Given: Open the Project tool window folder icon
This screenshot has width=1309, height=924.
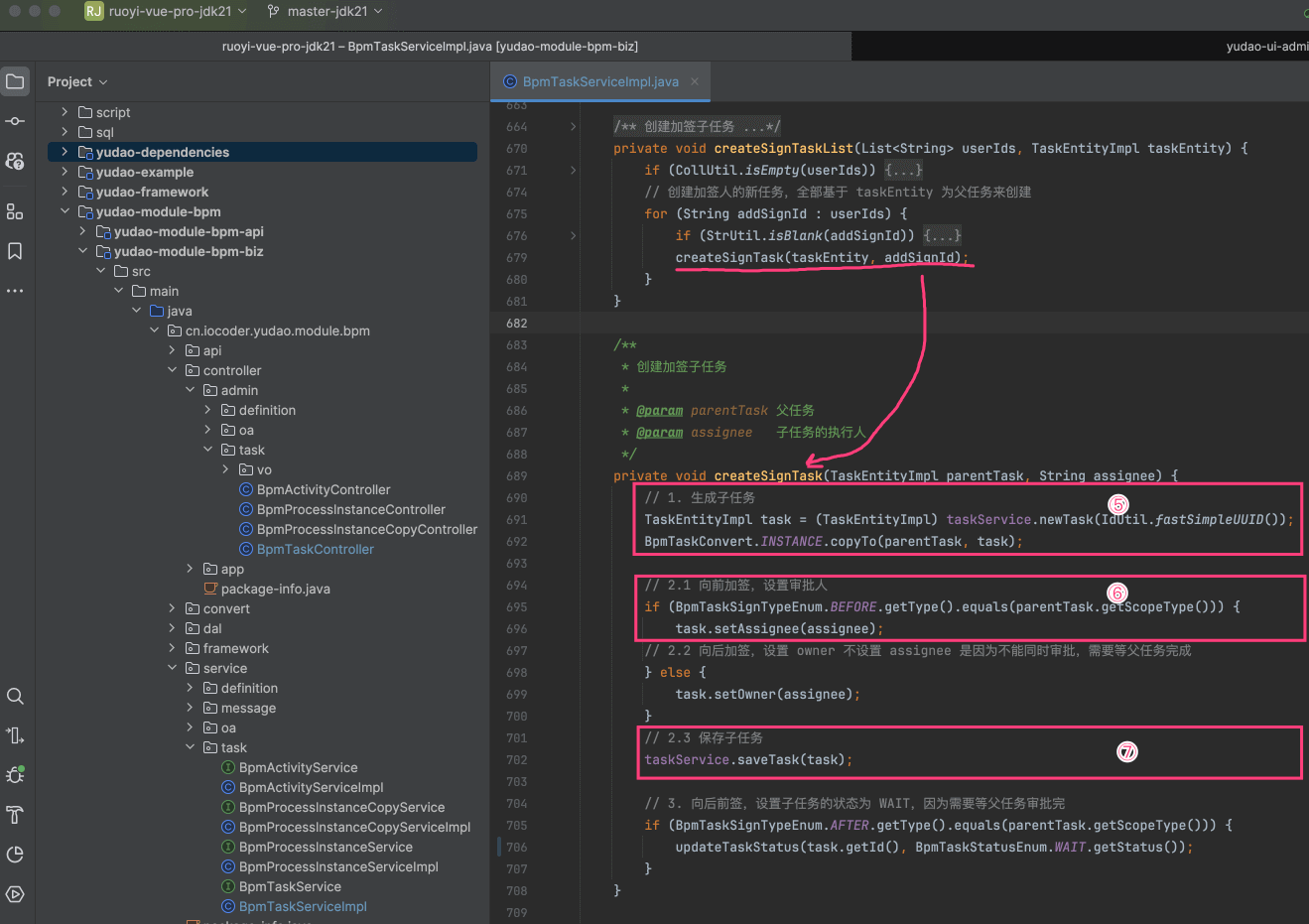Looking at the screenshot, I should pyautogui.click(x=15, y=81).
